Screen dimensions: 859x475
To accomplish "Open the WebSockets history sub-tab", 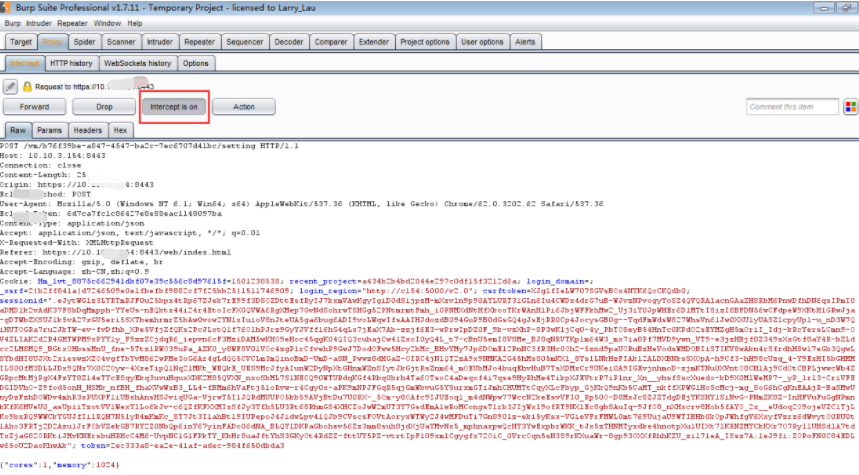I will [x=138, y=64].
